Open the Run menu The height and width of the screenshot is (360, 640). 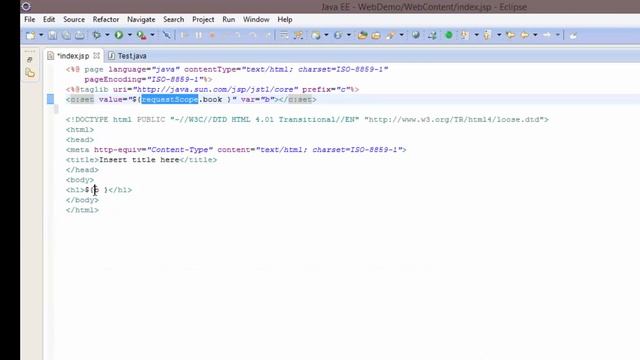click(229, 19)
